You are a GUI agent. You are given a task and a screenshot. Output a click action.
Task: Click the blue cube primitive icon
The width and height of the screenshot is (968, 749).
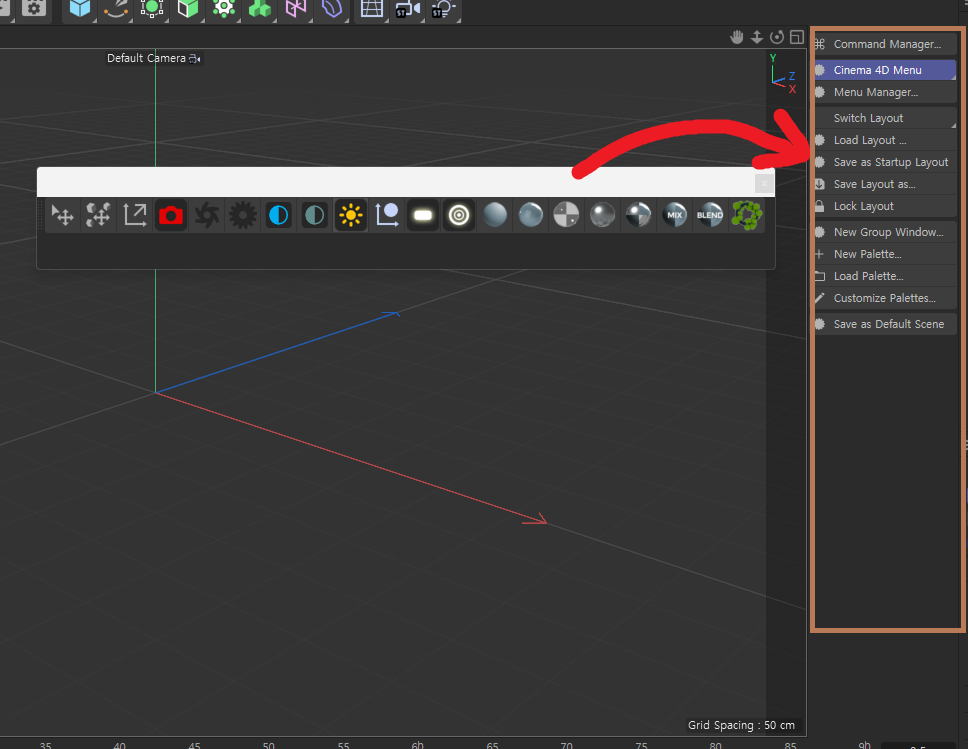[80, 9]
